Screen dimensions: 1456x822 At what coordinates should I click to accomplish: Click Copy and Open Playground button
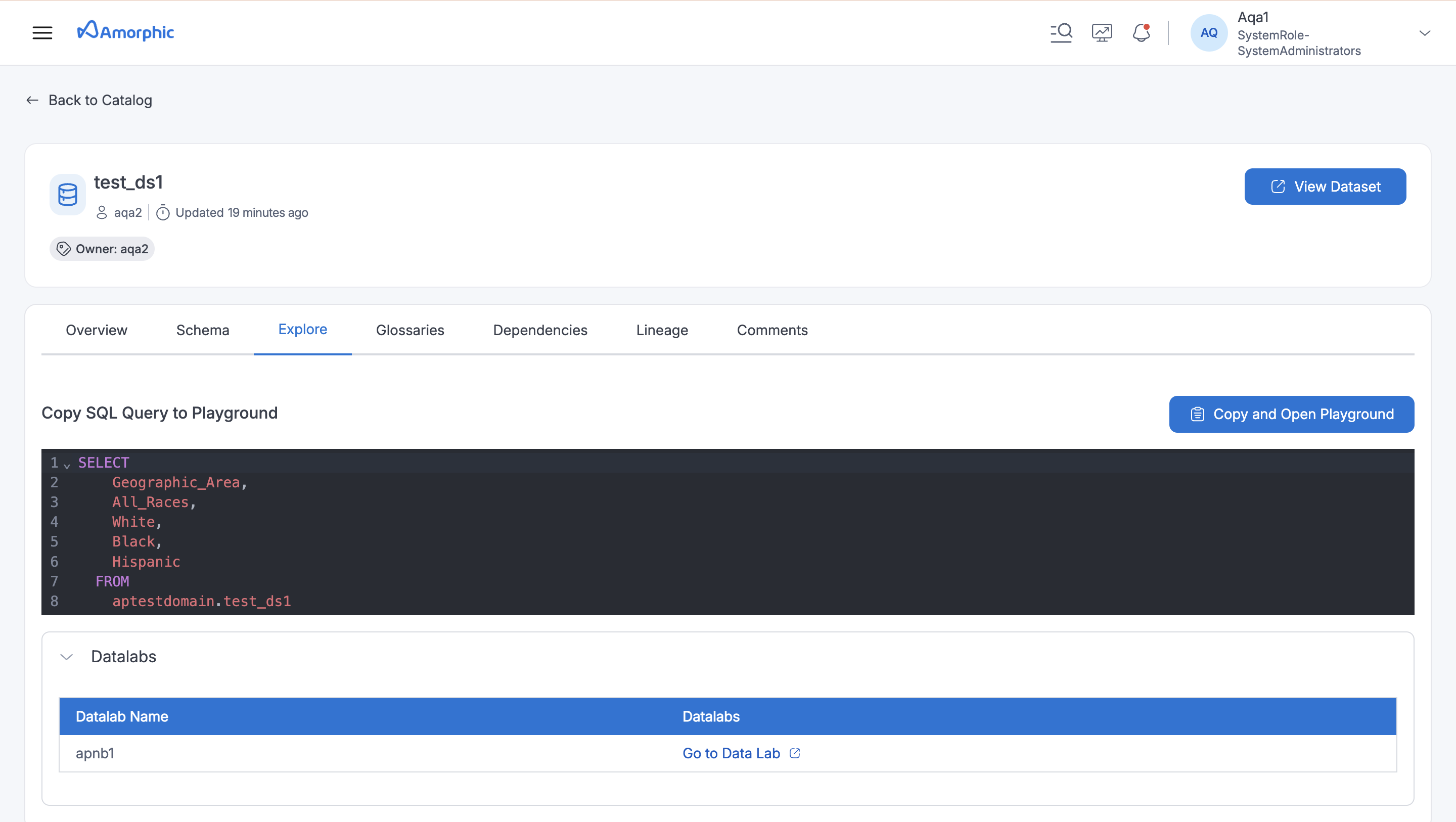point(1292,414)
